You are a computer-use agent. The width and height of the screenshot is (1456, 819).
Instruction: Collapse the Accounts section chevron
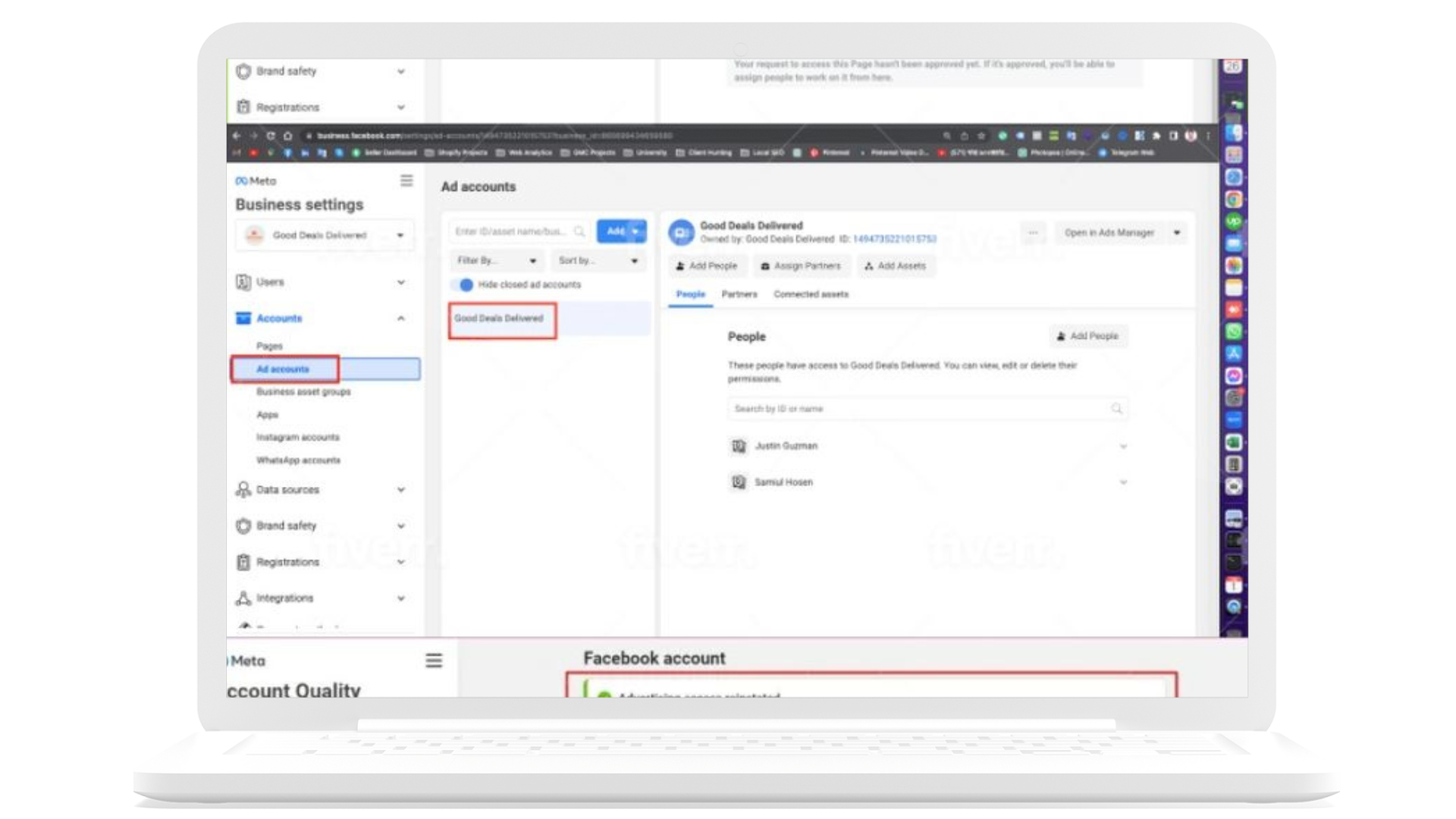click(401, 318)
